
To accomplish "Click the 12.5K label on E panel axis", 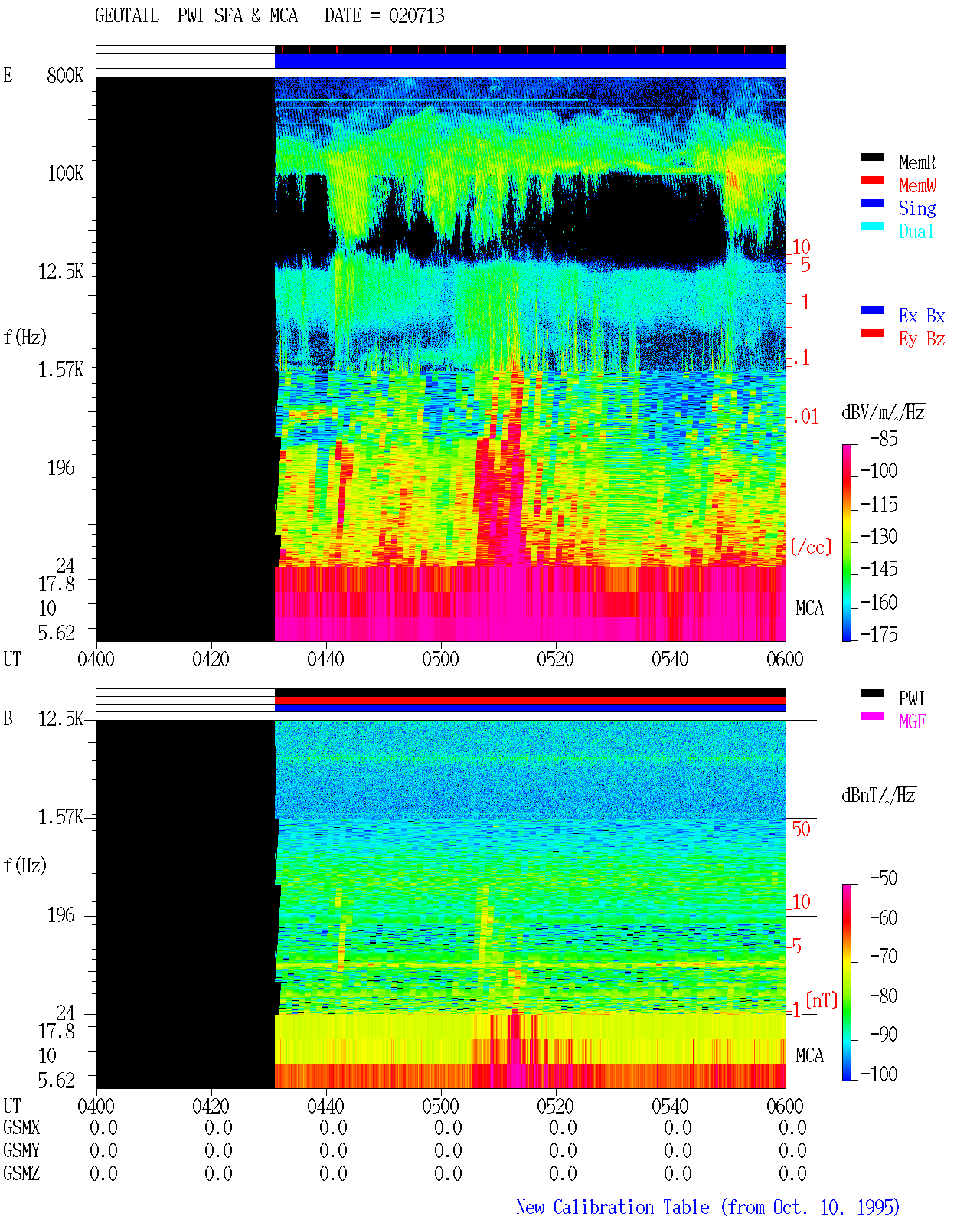I will tap(61, 271).
